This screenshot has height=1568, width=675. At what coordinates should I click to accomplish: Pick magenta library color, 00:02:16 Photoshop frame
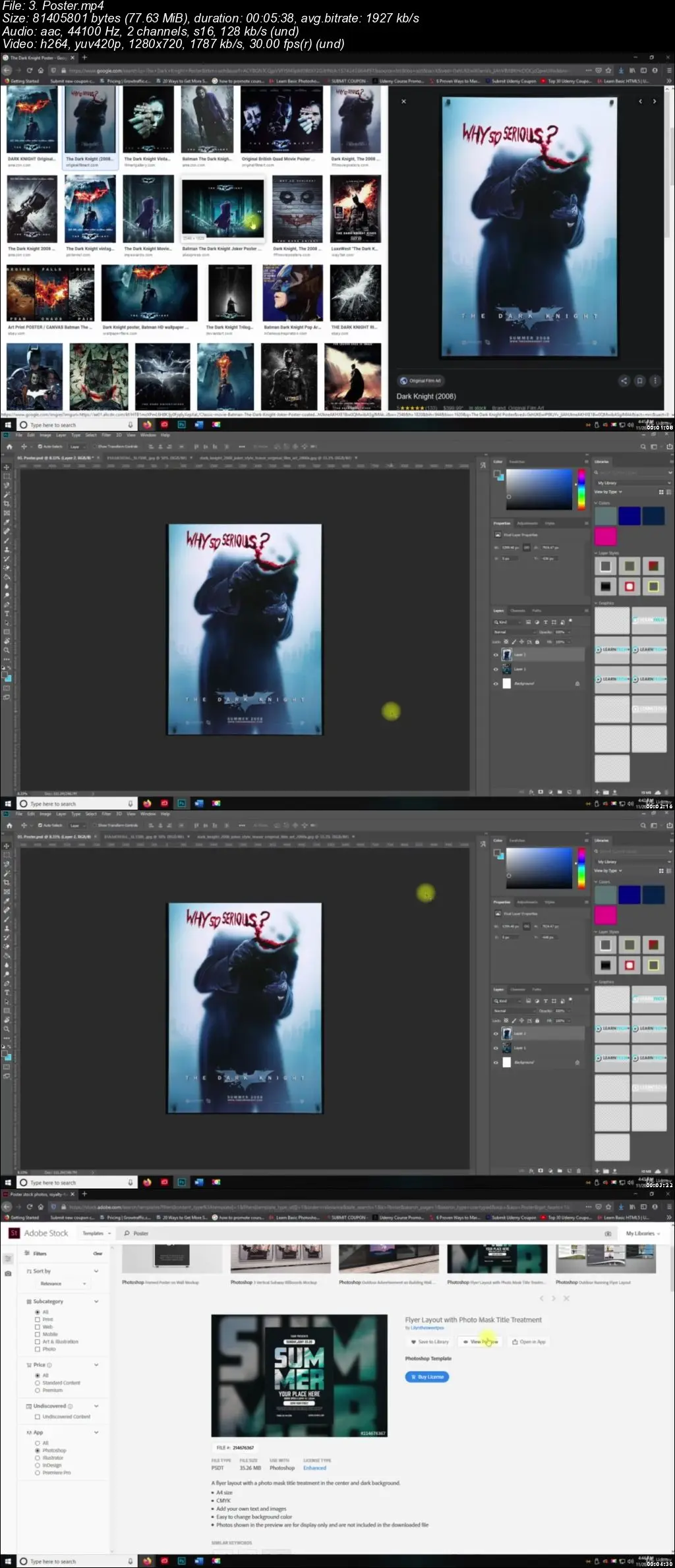(x=606, y=536)
